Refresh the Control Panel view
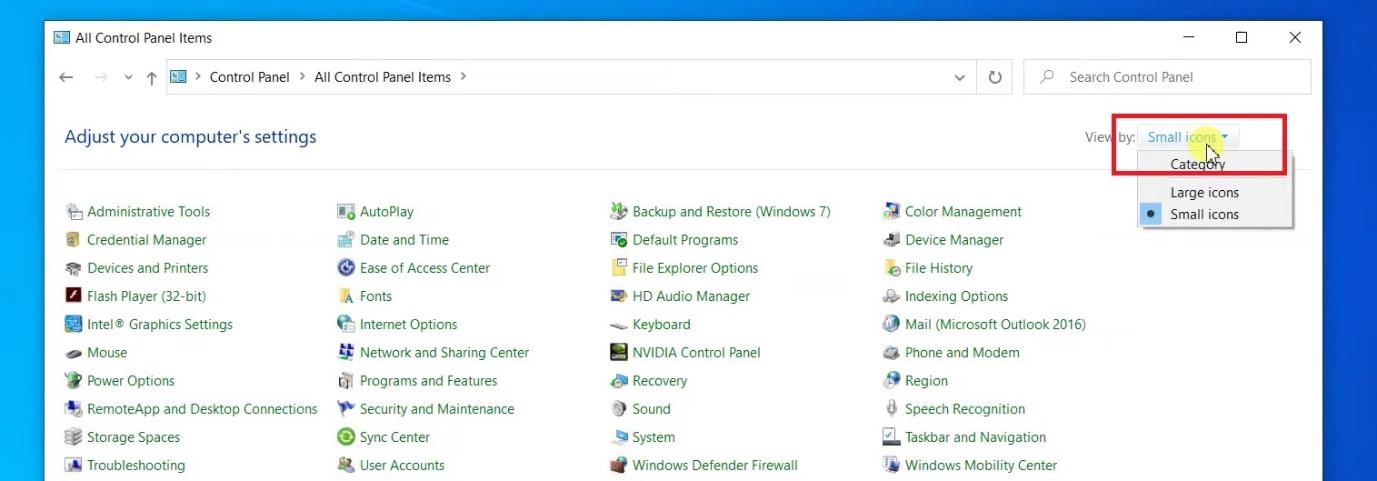The height and width of the screenshot is (481, 1377). [995, 77]
